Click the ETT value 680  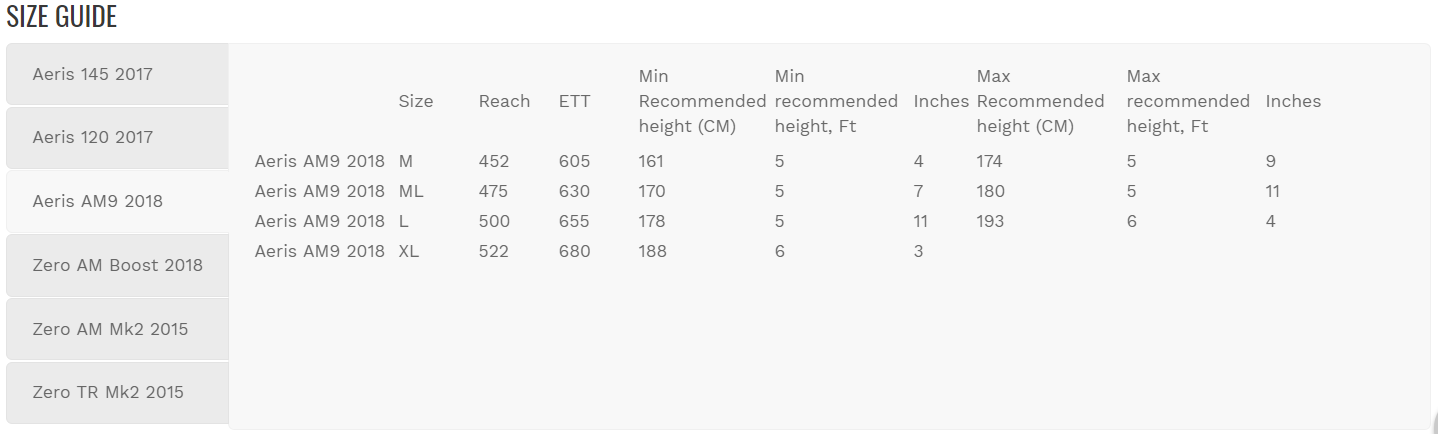click(x=574, y=251)
